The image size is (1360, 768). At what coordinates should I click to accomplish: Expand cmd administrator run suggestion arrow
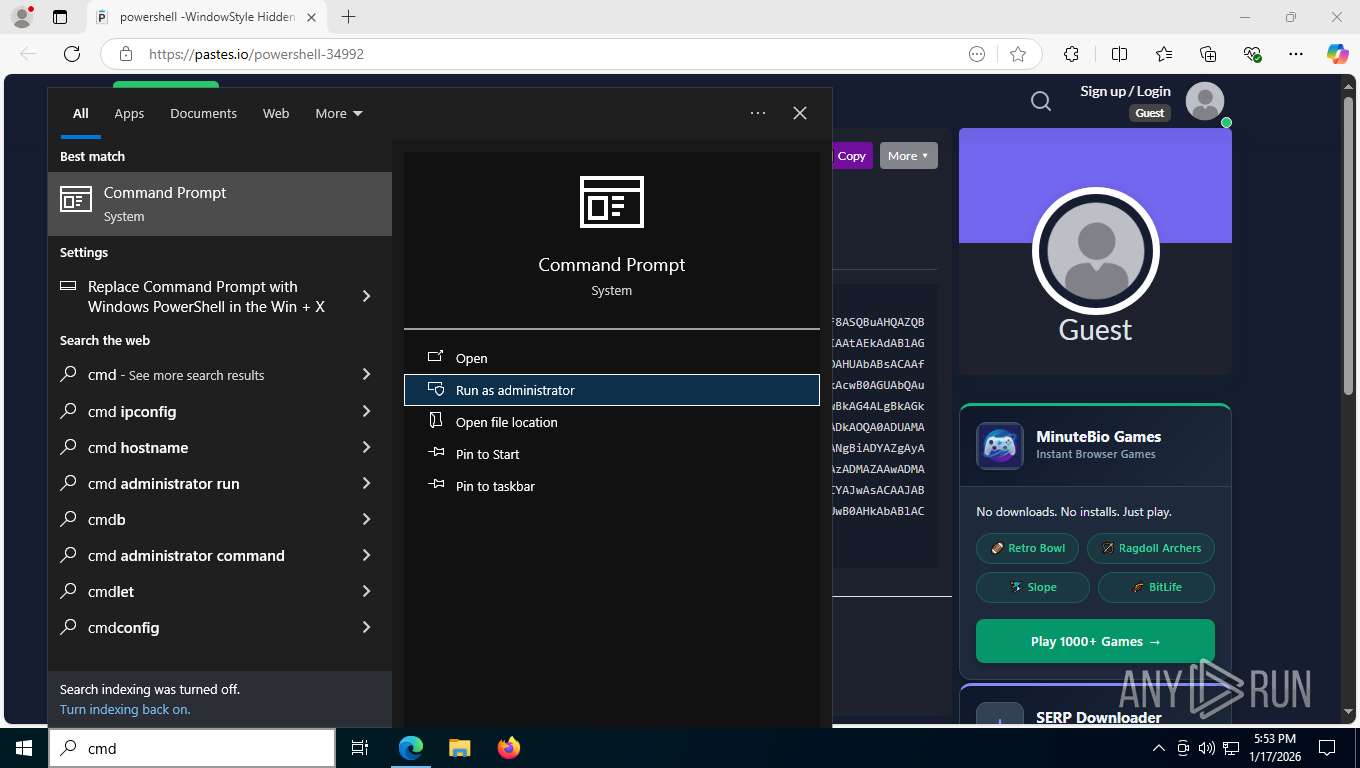(x=366, y=483)
